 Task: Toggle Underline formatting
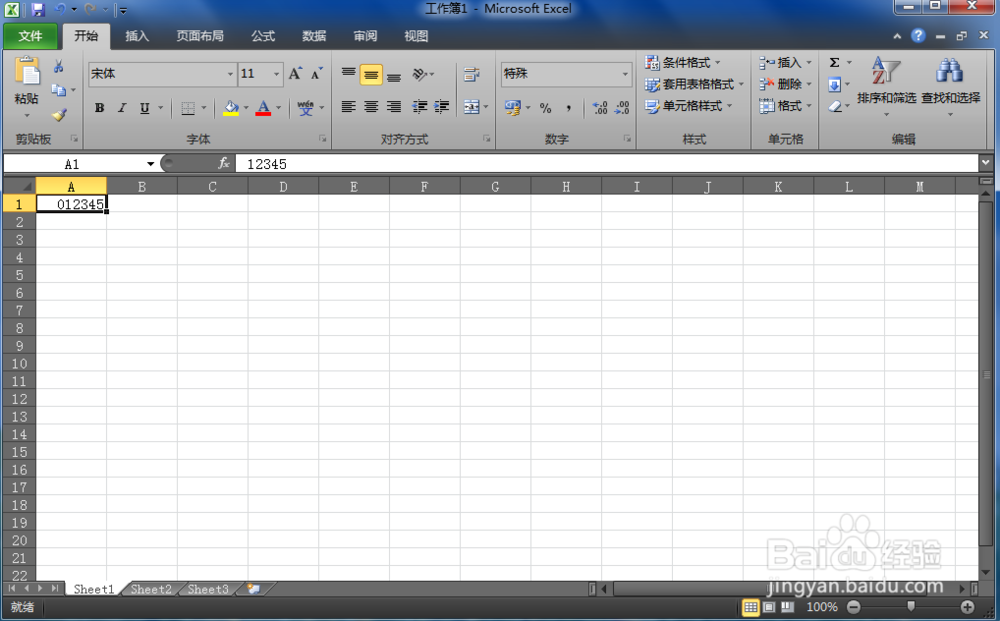[x=145, y=108]
